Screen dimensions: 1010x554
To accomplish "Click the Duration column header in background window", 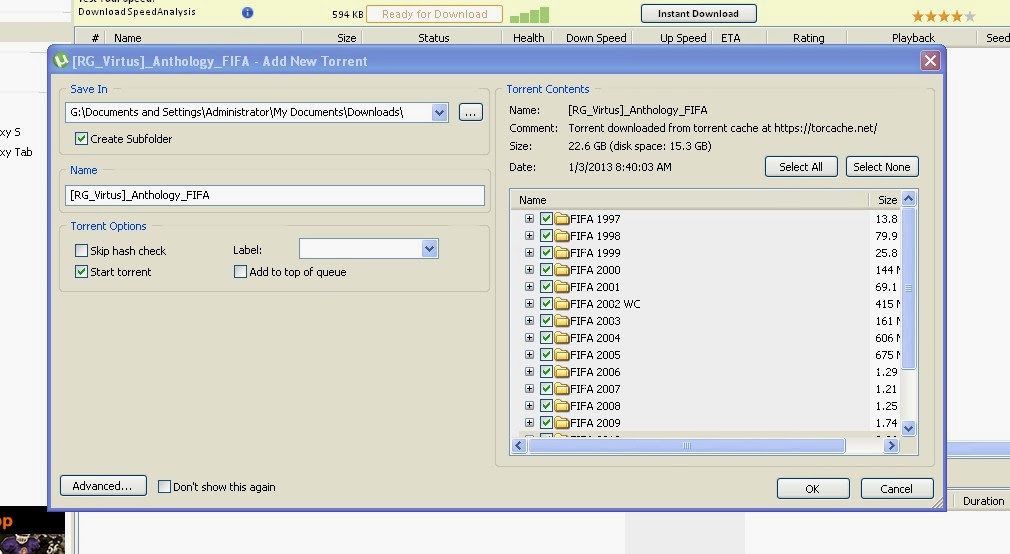I will [982, 501].
